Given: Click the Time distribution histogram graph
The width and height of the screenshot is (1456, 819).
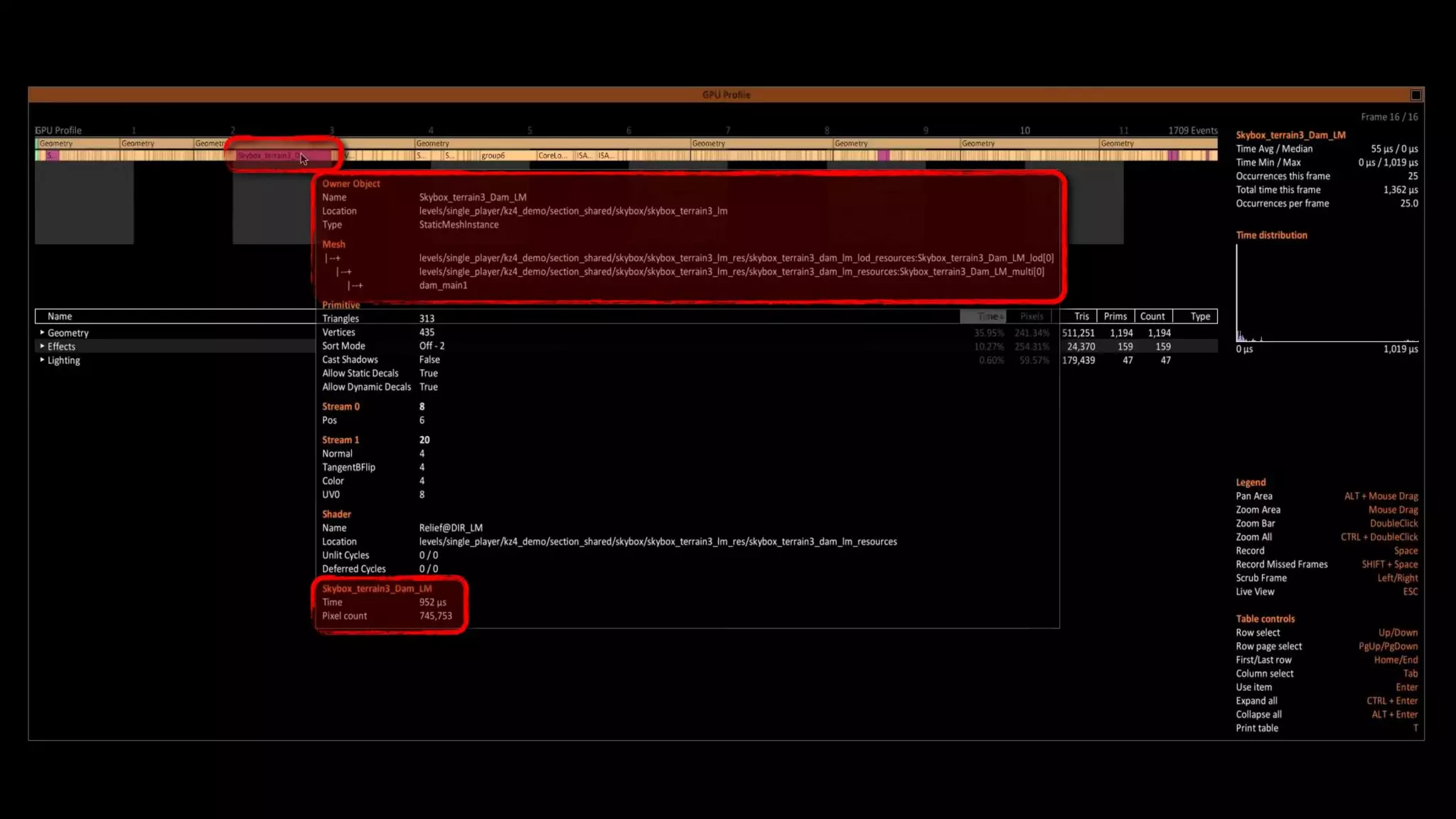Looking at the screenshot, I should click(x=1326, y=294).
